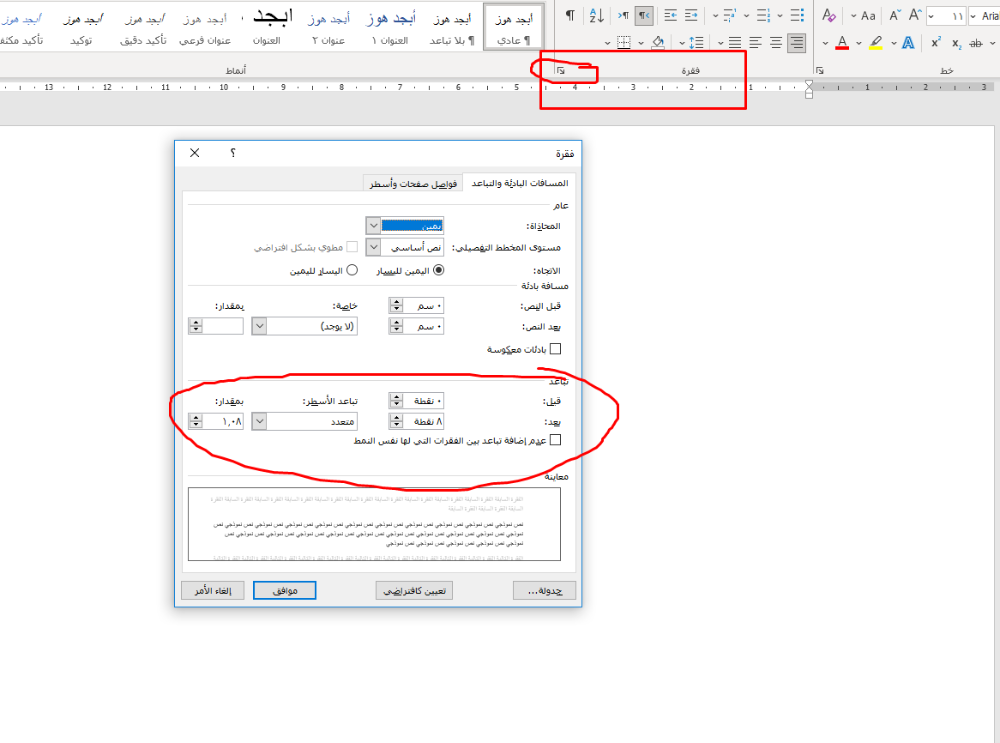Screen dimensions: 1000x743
Task: Toggle align right in the ribbon
Action: pyautogui.click(x=796, y=43)
